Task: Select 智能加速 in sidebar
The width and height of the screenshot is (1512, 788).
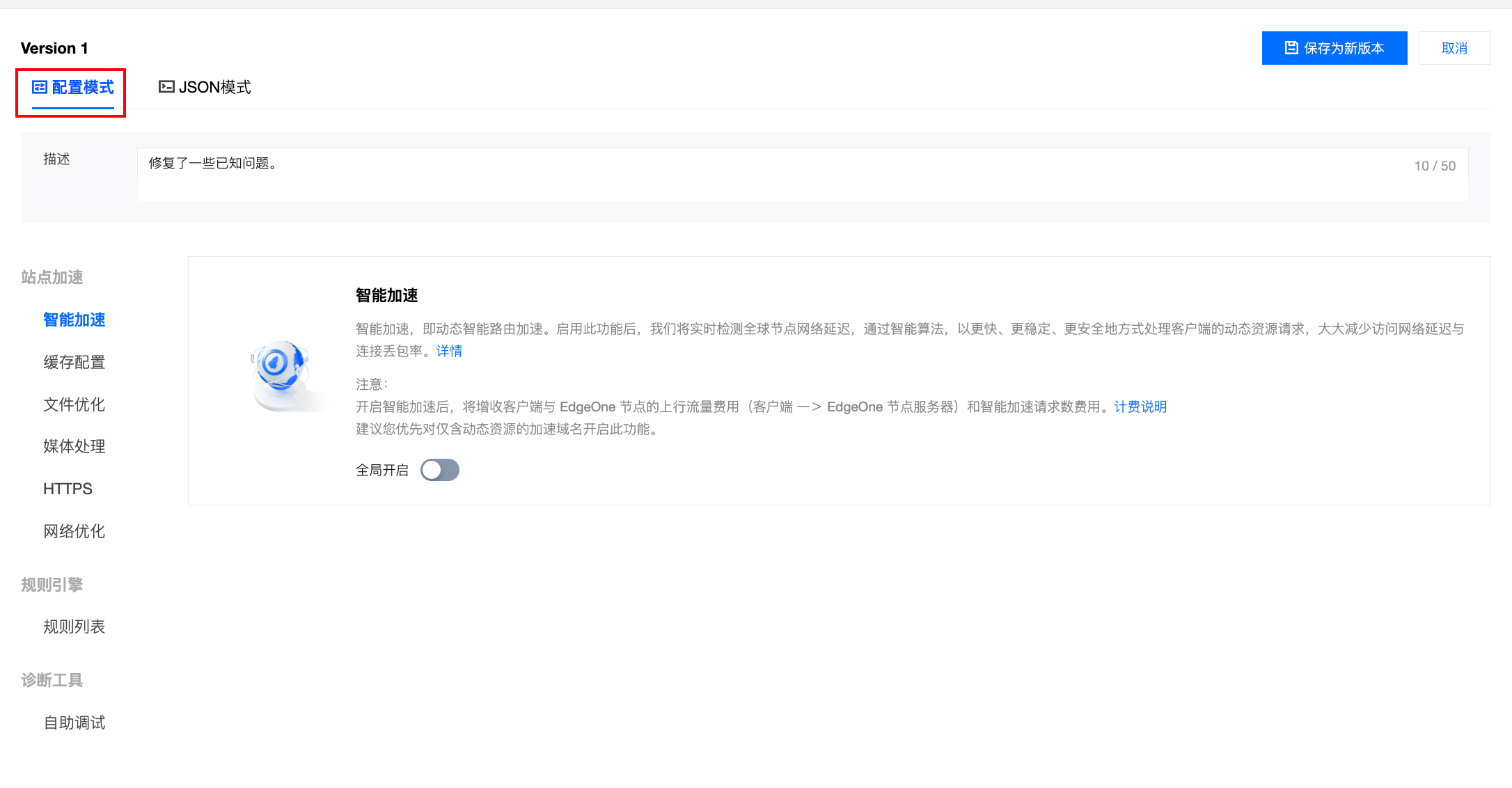Action: pyautogui.click(x=74, y=320)
